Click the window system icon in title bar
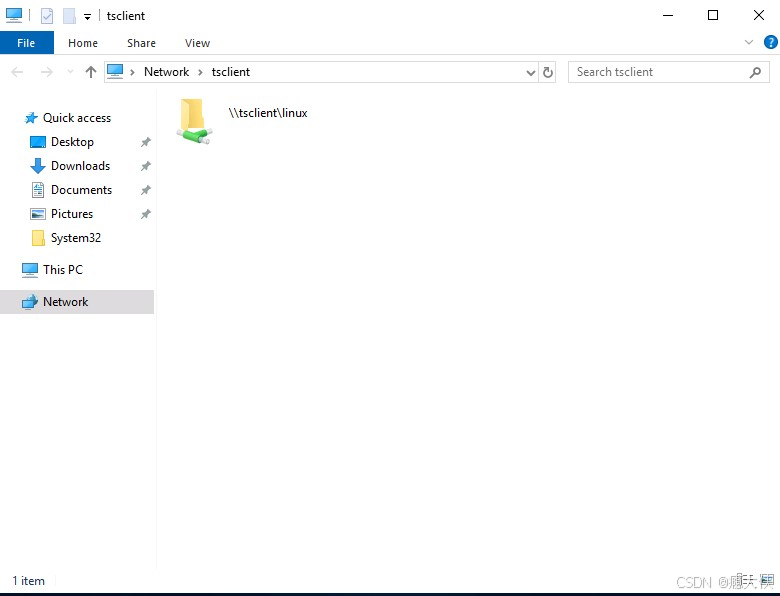The width and height of the screenshot is (780, 596). pos(13,15)
